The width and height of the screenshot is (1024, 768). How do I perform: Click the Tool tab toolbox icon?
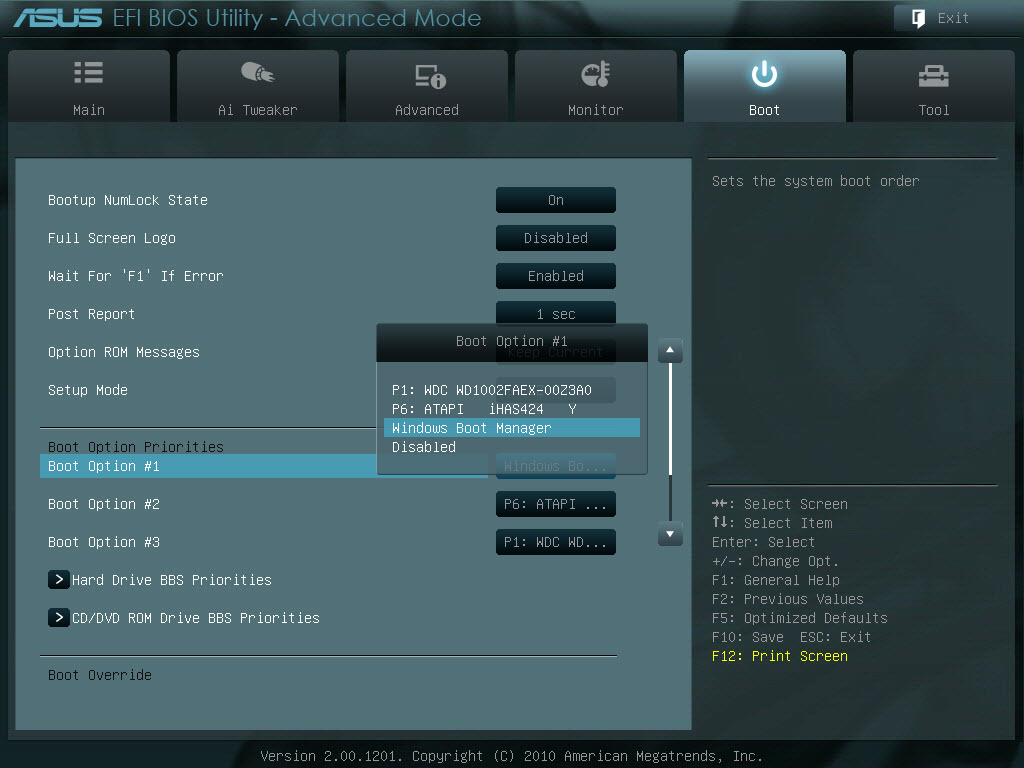[933, 76]
